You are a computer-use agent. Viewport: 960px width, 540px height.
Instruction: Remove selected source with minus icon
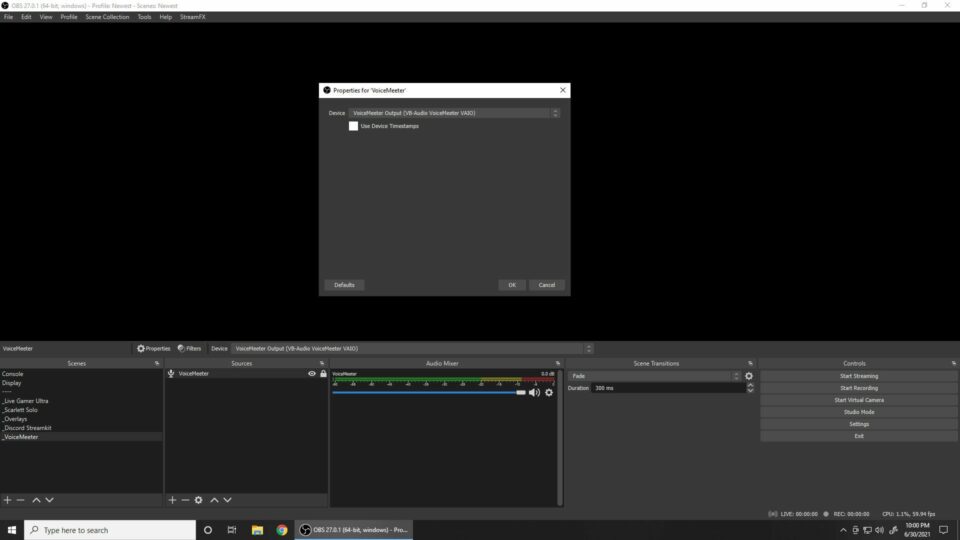click(x=185, y=500)
